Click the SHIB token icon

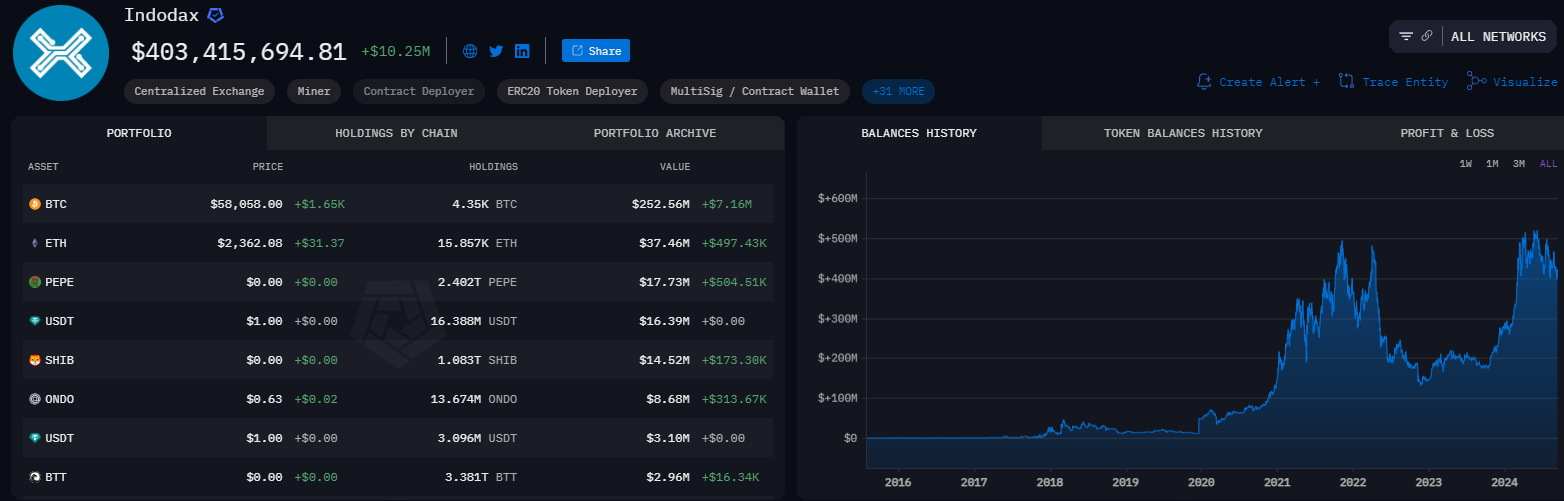(x=35, y=360)
